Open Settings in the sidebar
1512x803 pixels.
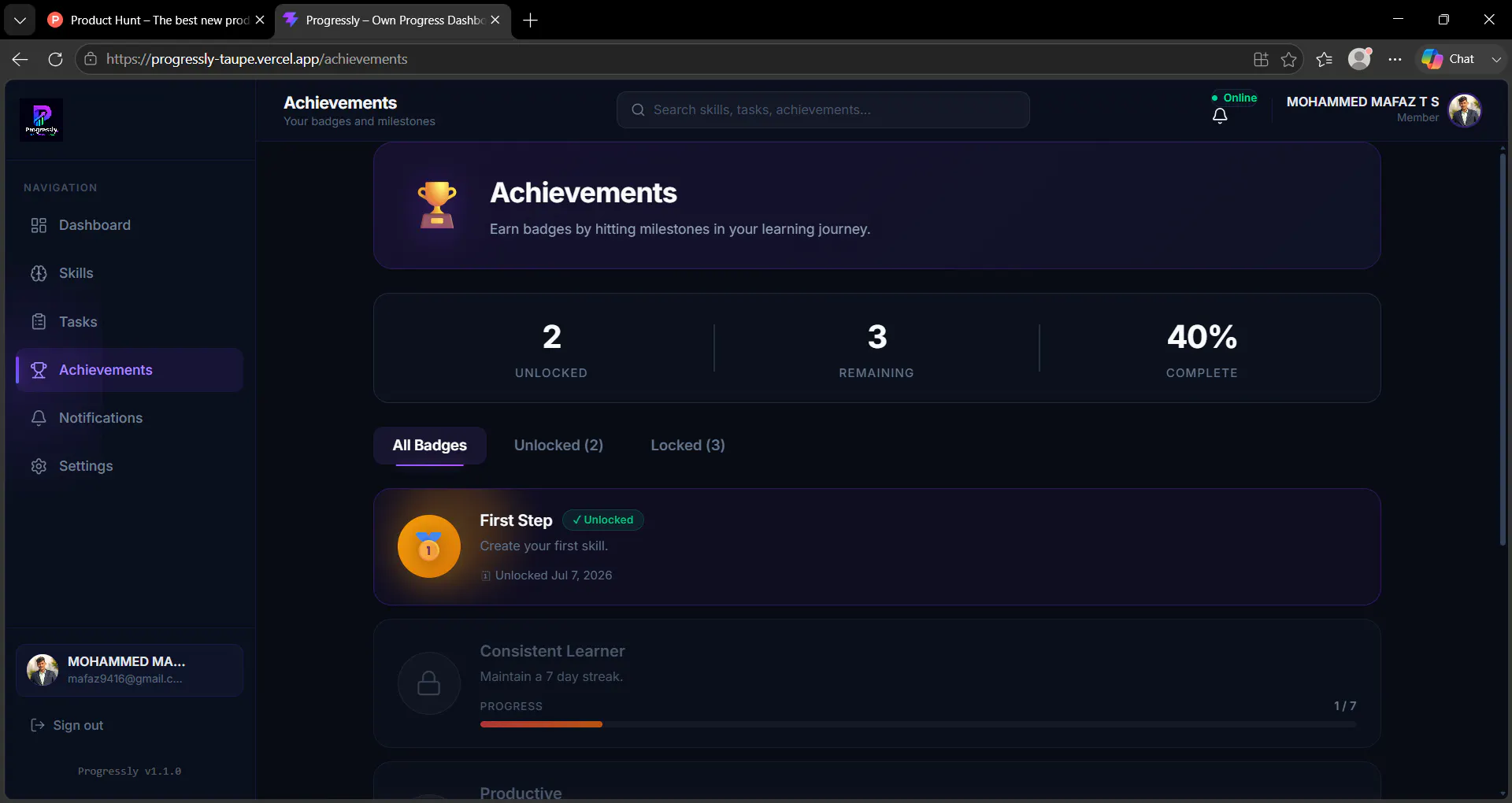(x=129, y=466)
